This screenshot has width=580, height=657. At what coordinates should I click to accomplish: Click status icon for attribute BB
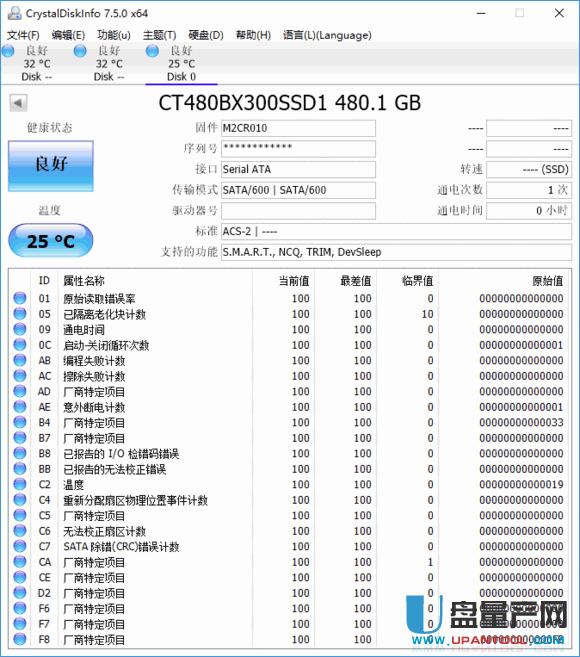[x=20, y=468]
